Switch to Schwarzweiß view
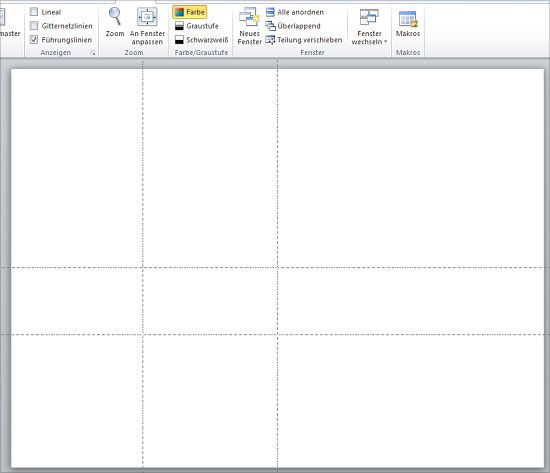The width and height of the screenshot is (550, 473). point(201,40)
